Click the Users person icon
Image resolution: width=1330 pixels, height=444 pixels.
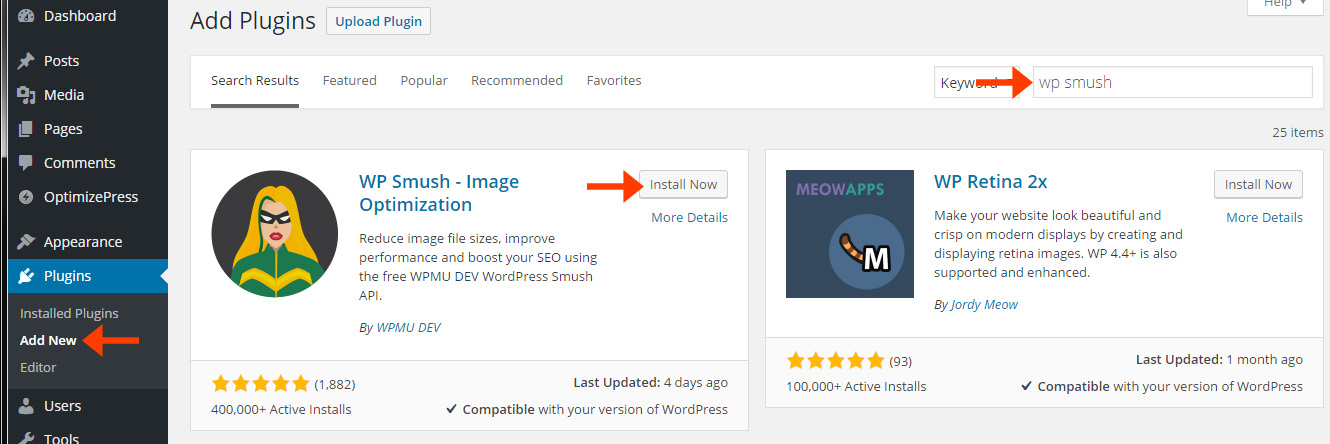coord(26,406)
